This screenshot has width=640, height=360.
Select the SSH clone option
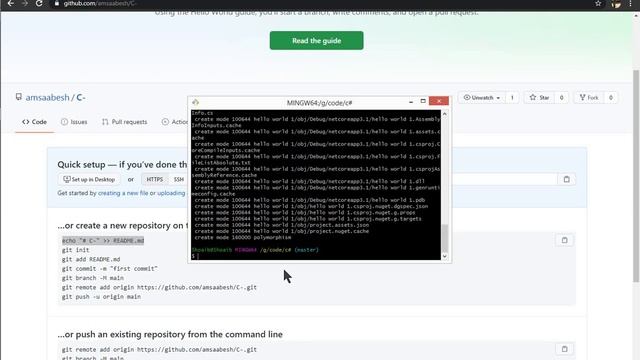(178, 179)
